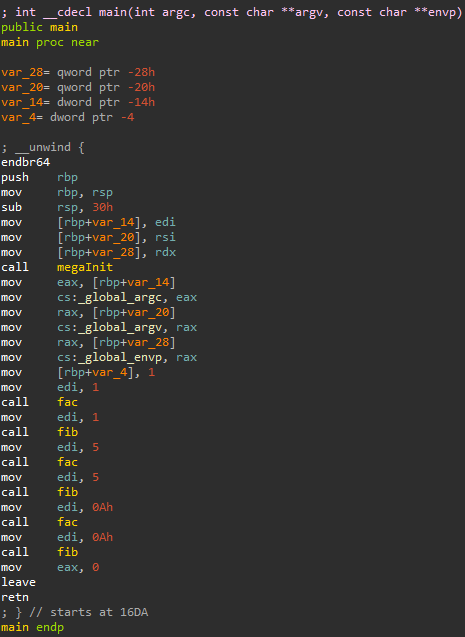This screenshot has height=637, width=465.
Task: Click the var_14 dword declaration
Action: (78, 102)
